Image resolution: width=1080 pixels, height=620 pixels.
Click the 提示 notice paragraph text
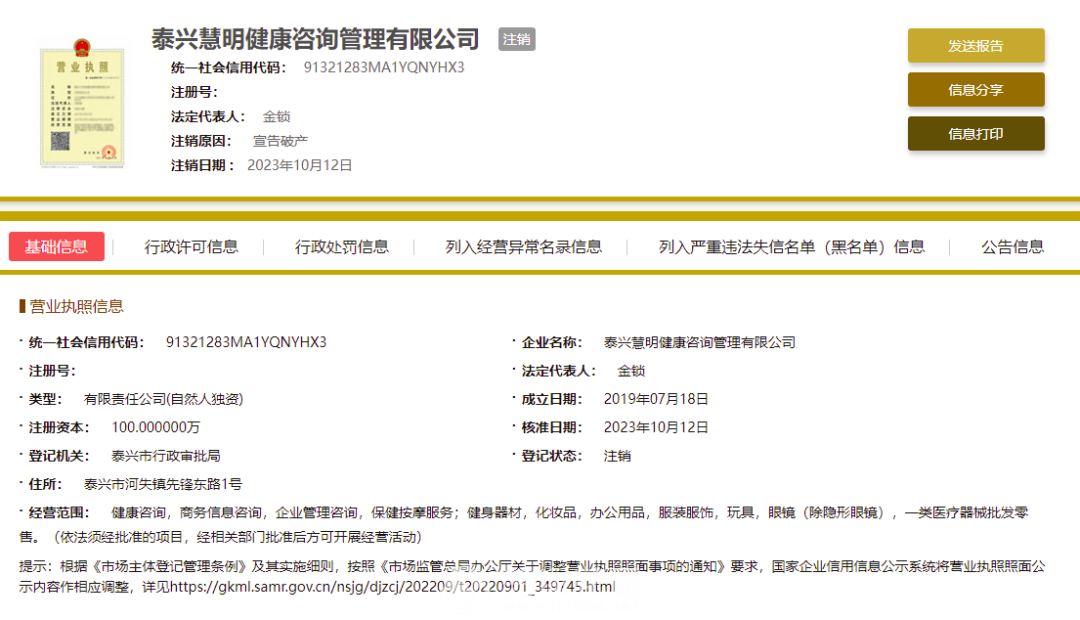(x=532, y=577)
